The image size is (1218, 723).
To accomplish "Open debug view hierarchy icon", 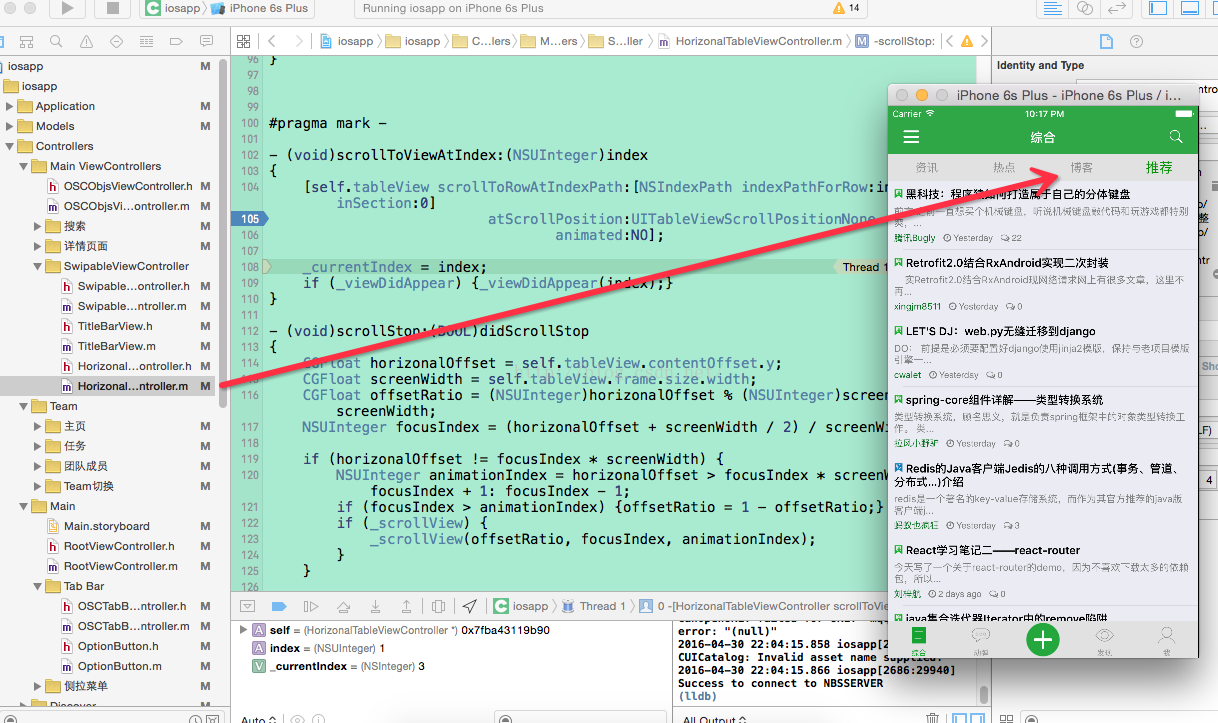I will click(x=438, y=606).
